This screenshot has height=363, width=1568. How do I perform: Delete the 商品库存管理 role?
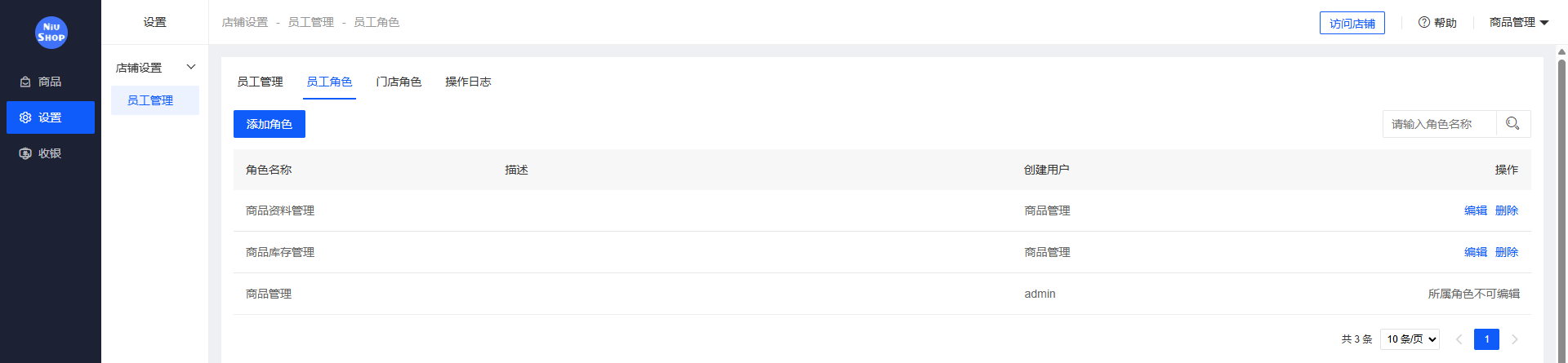point(1506,252)
